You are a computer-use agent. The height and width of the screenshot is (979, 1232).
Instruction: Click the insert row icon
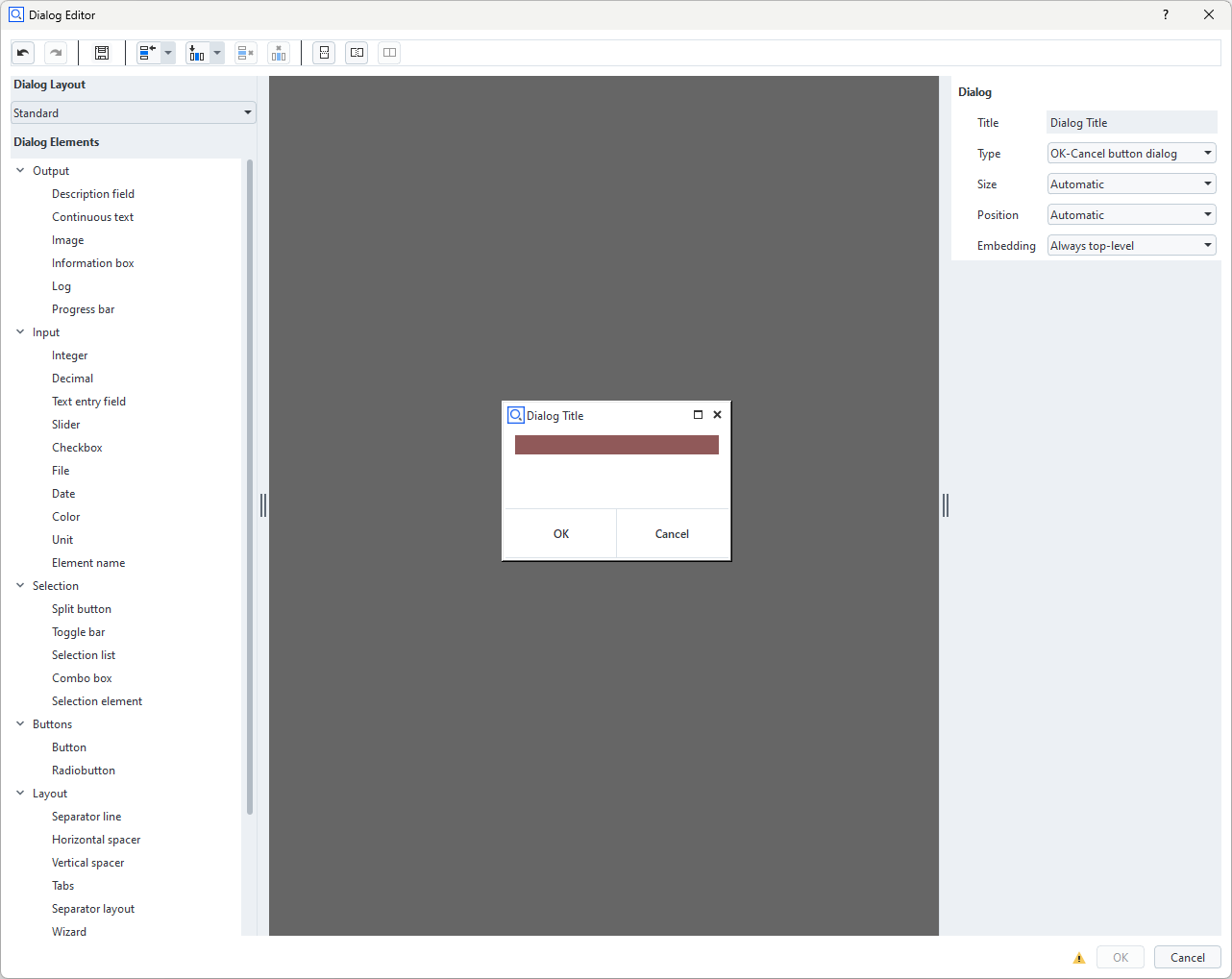(x=148, y=53)
